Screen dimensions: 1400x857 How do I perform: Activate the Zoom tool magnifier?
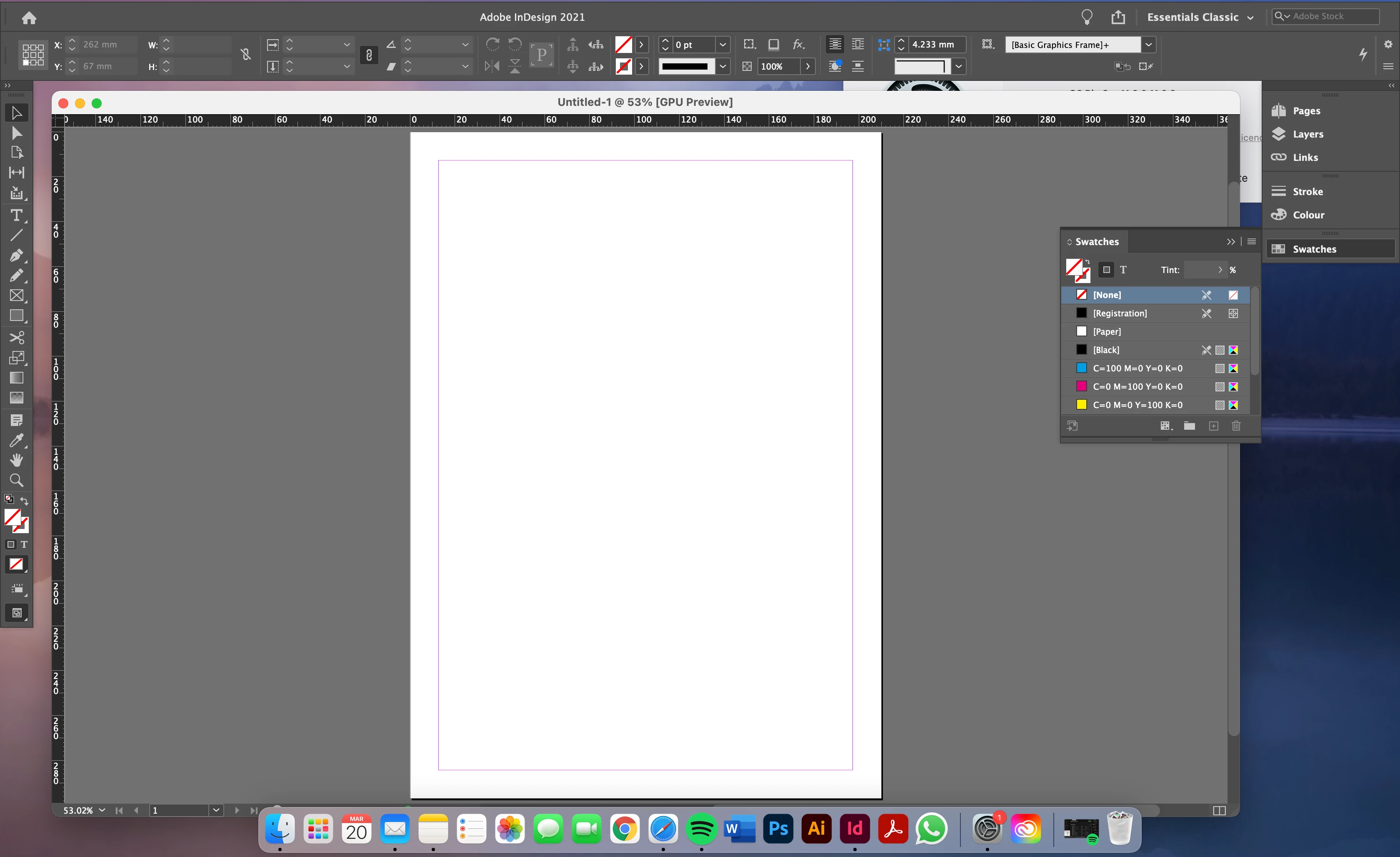click(x=17, y=480)
